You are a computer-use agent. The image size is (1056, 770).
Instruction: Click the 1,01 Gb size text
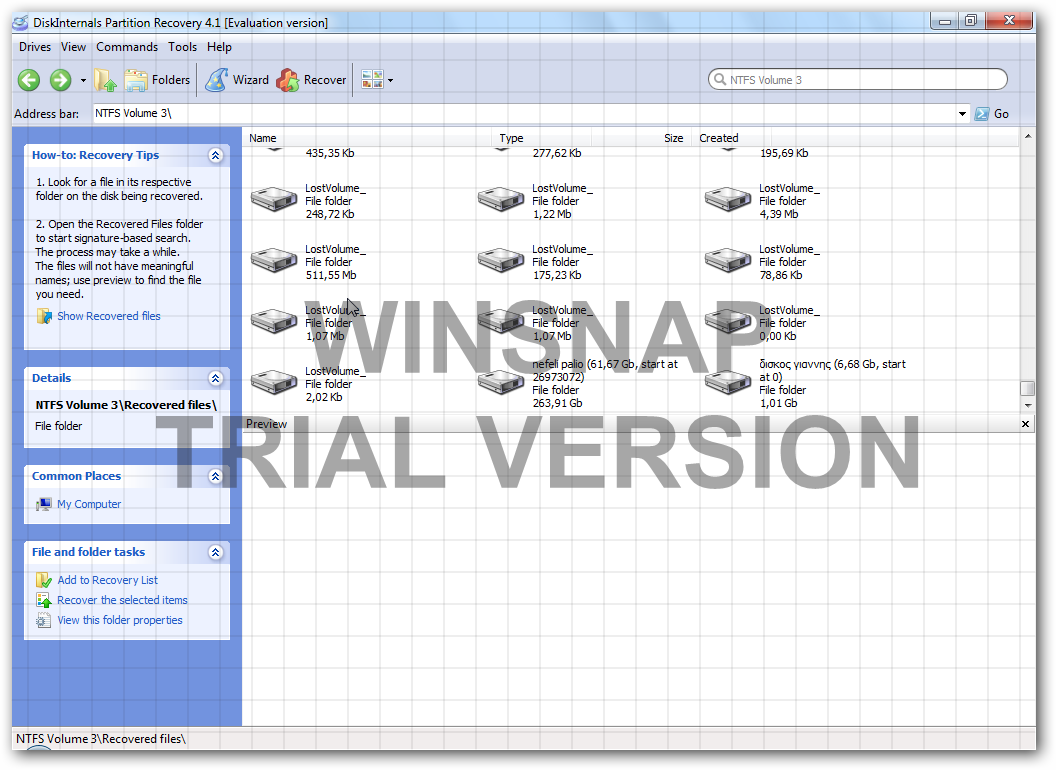[x=779, y=404]
